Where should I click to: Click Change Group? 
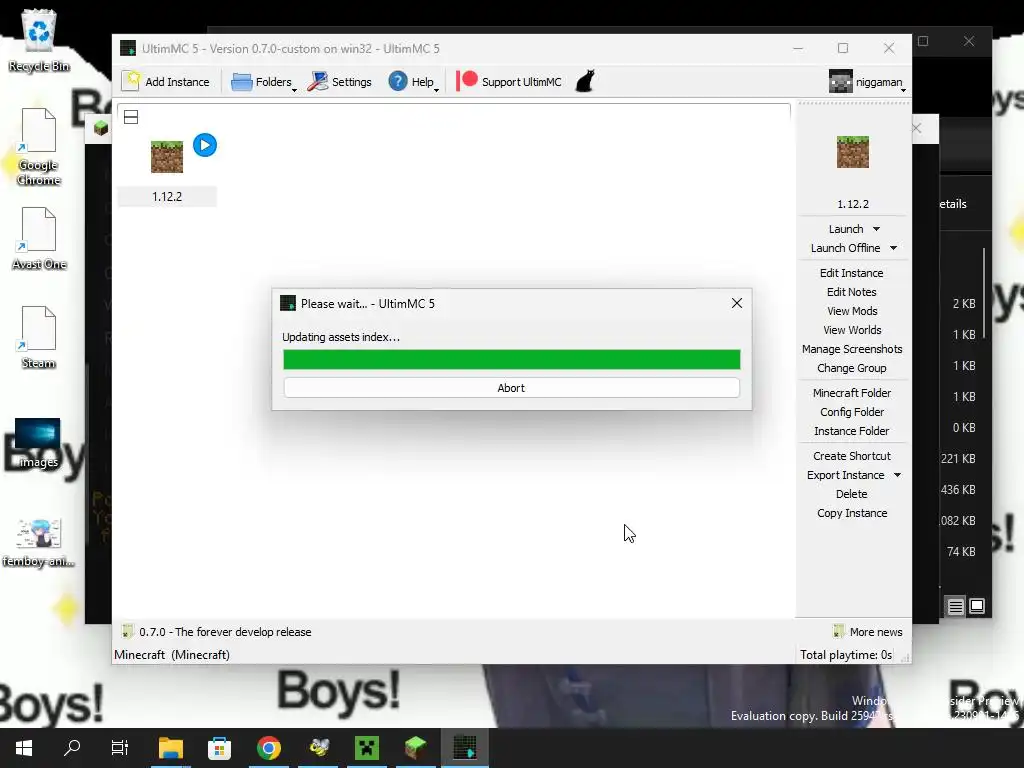tap(852, 368)
